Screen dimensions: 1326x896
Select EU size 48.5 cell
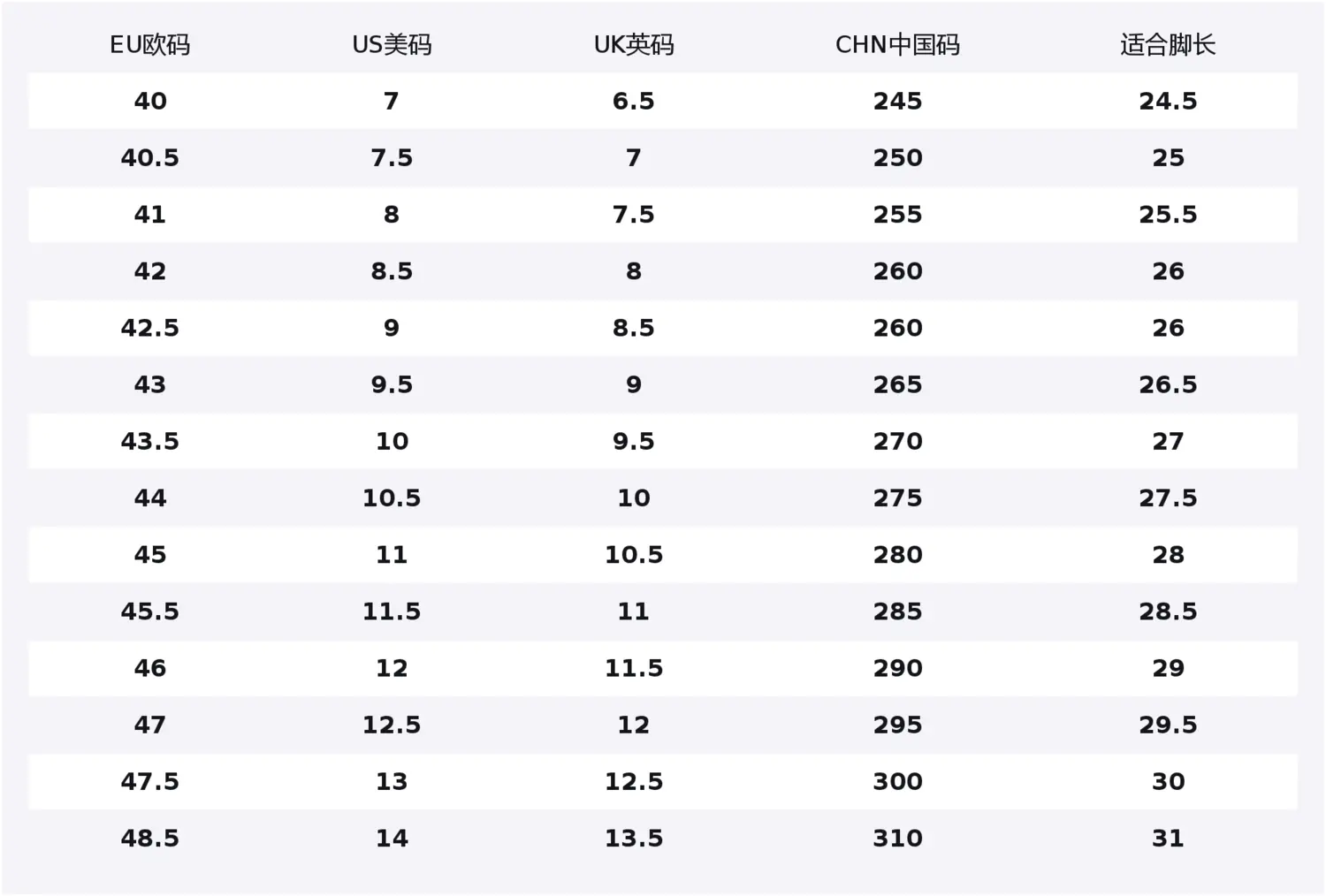(x=150, y=838)
